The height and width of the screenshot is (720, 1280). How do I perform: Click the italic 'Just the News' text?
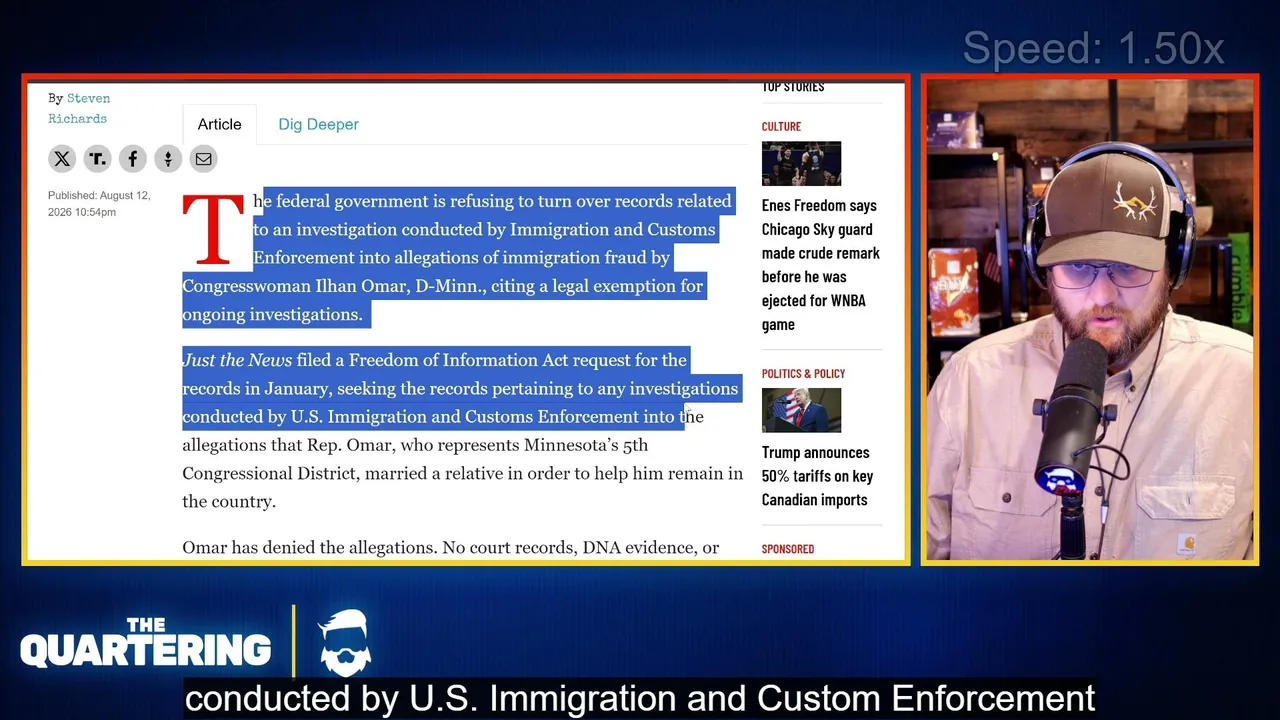237,360
